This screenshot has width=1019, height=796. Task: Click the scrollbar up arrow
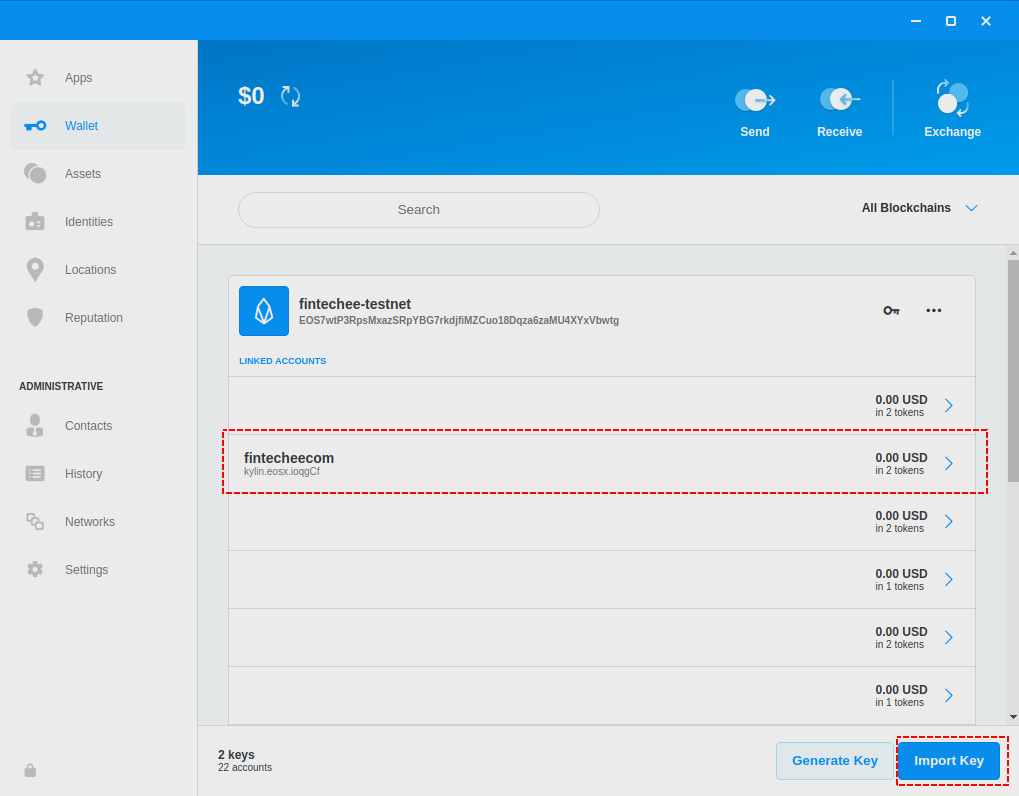1013,252
